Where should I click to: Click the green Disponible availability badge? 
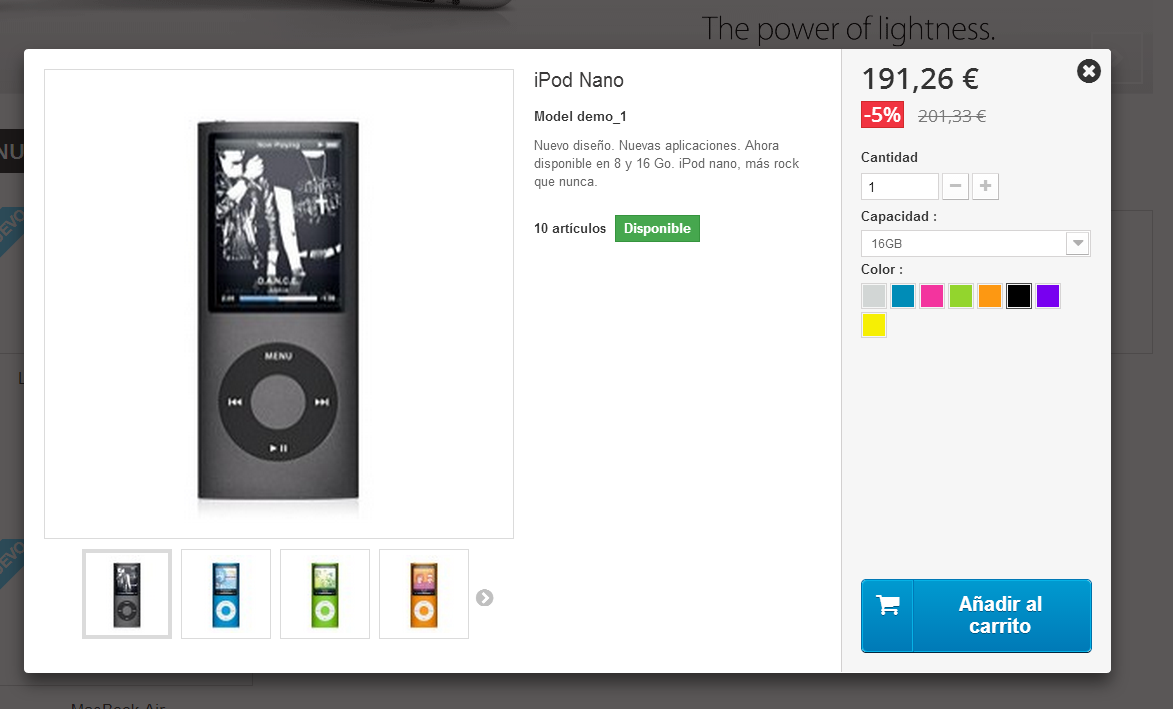click(x=658, y=228)
